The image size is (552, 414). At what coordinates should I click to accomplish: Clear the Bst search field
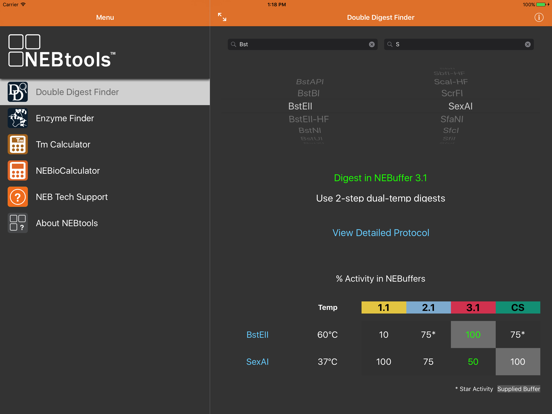pyautogui.click(x=372, y=44)
